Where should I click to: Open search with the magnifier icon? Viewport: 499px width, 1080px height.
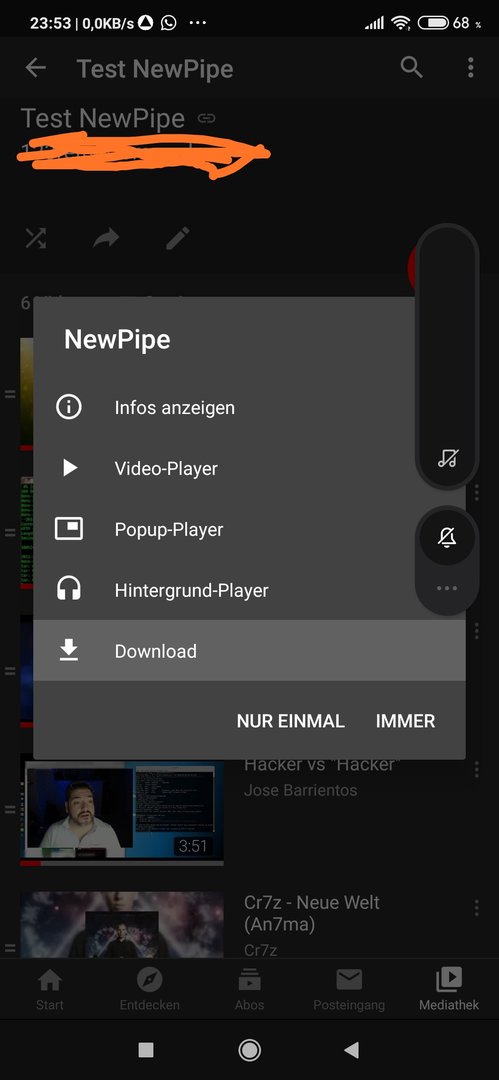[411, 68]
